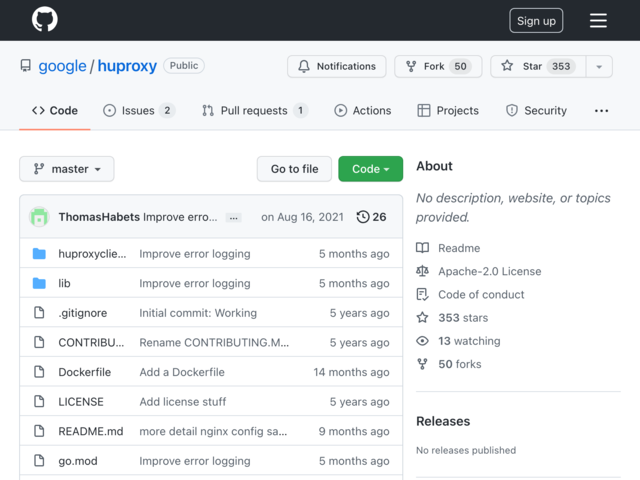Open the Readme link in About
This screenshot has height=480, width=640.
pyautogui.click(x=459, y=248)
